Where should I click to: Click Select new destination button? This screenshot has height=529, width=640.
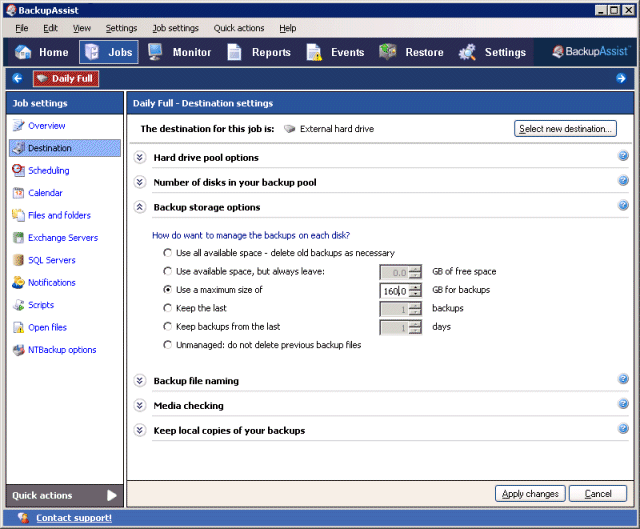tap(565, 129)
